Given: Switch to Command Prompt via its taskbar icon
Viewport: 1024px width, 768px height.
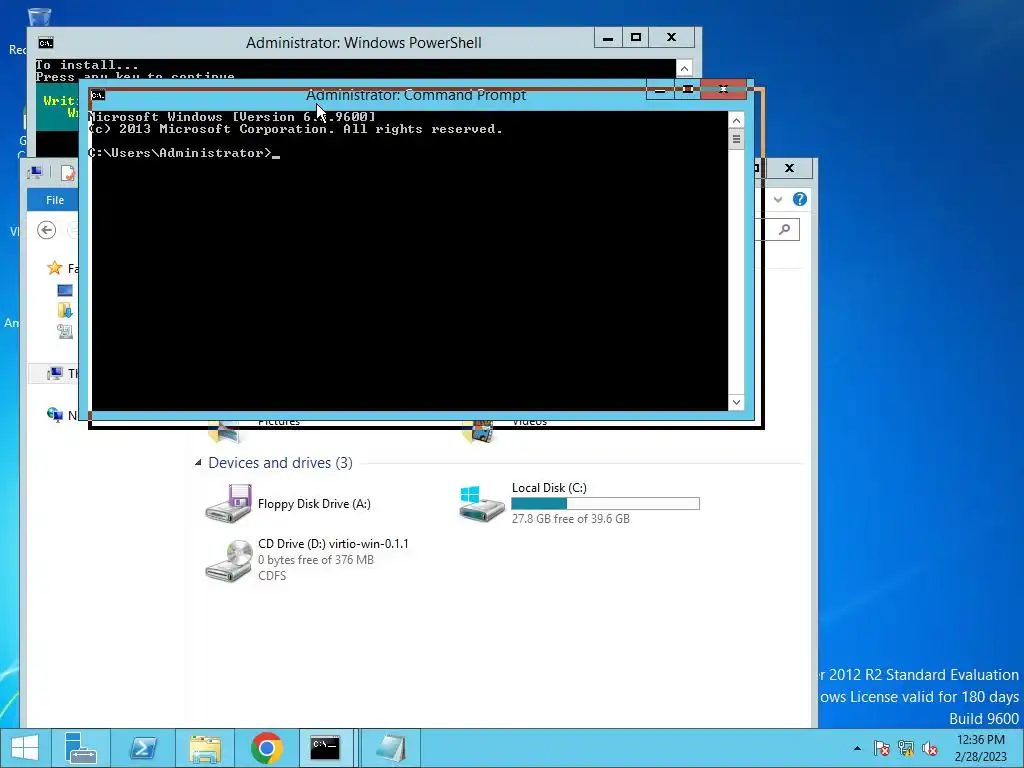Looking at the screenshot, I should (x=325, y=748).
